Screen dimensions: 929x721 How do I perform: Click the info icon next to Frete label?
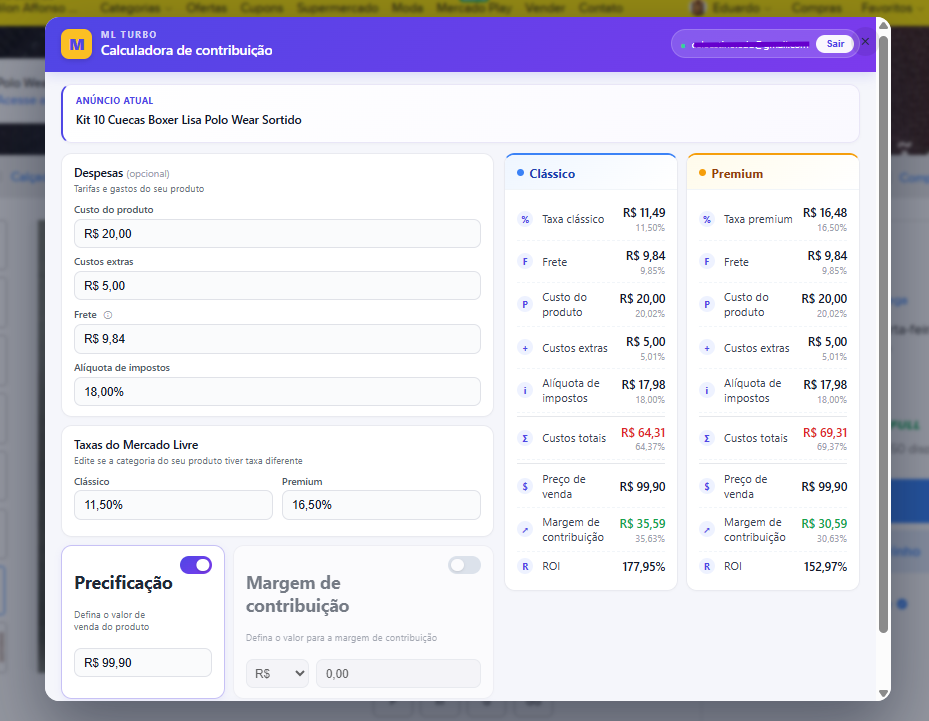[x=108, y=315]
